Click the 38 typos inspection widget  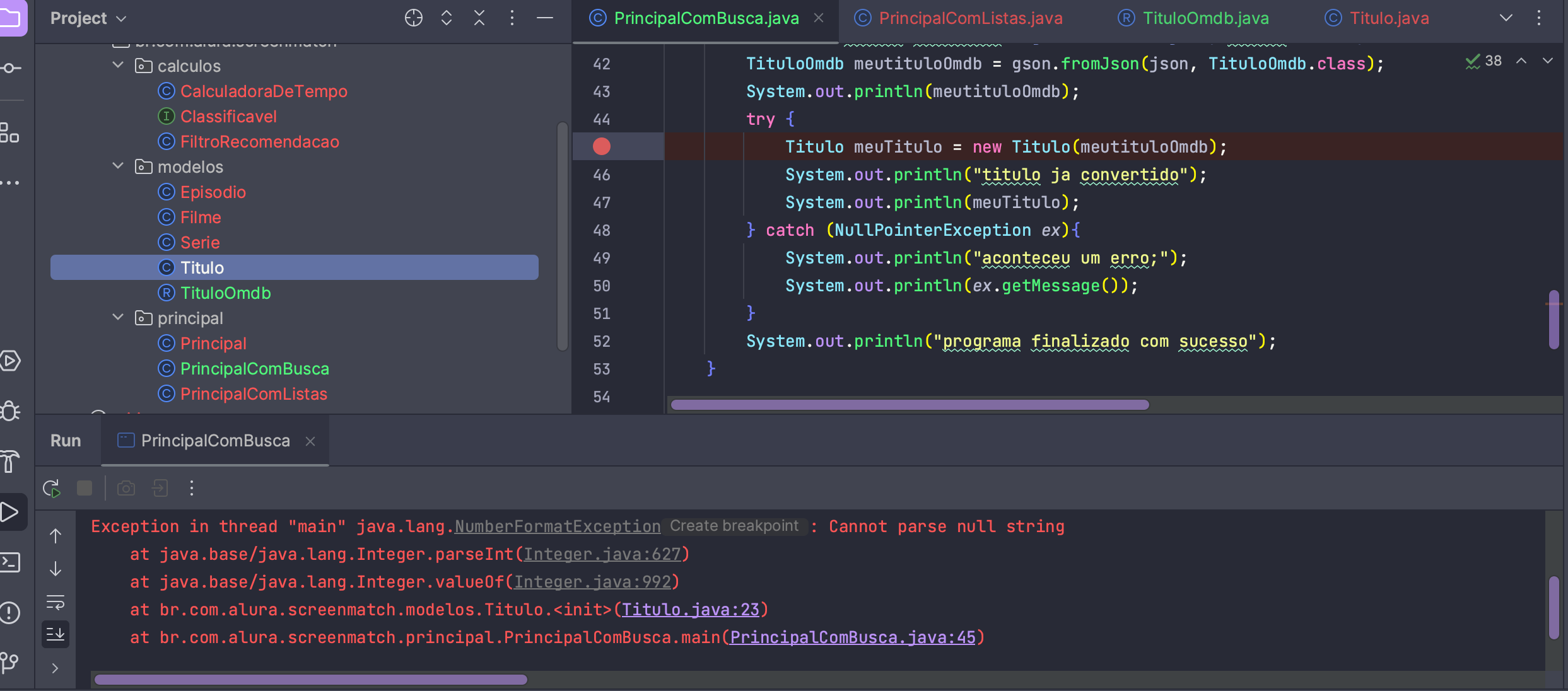(1483, 61)
